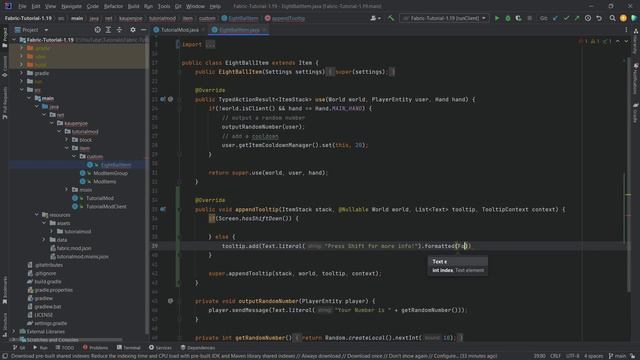640x360 pixels.
Task: Hide the Project tool window with minus icon
Action: 143,30
